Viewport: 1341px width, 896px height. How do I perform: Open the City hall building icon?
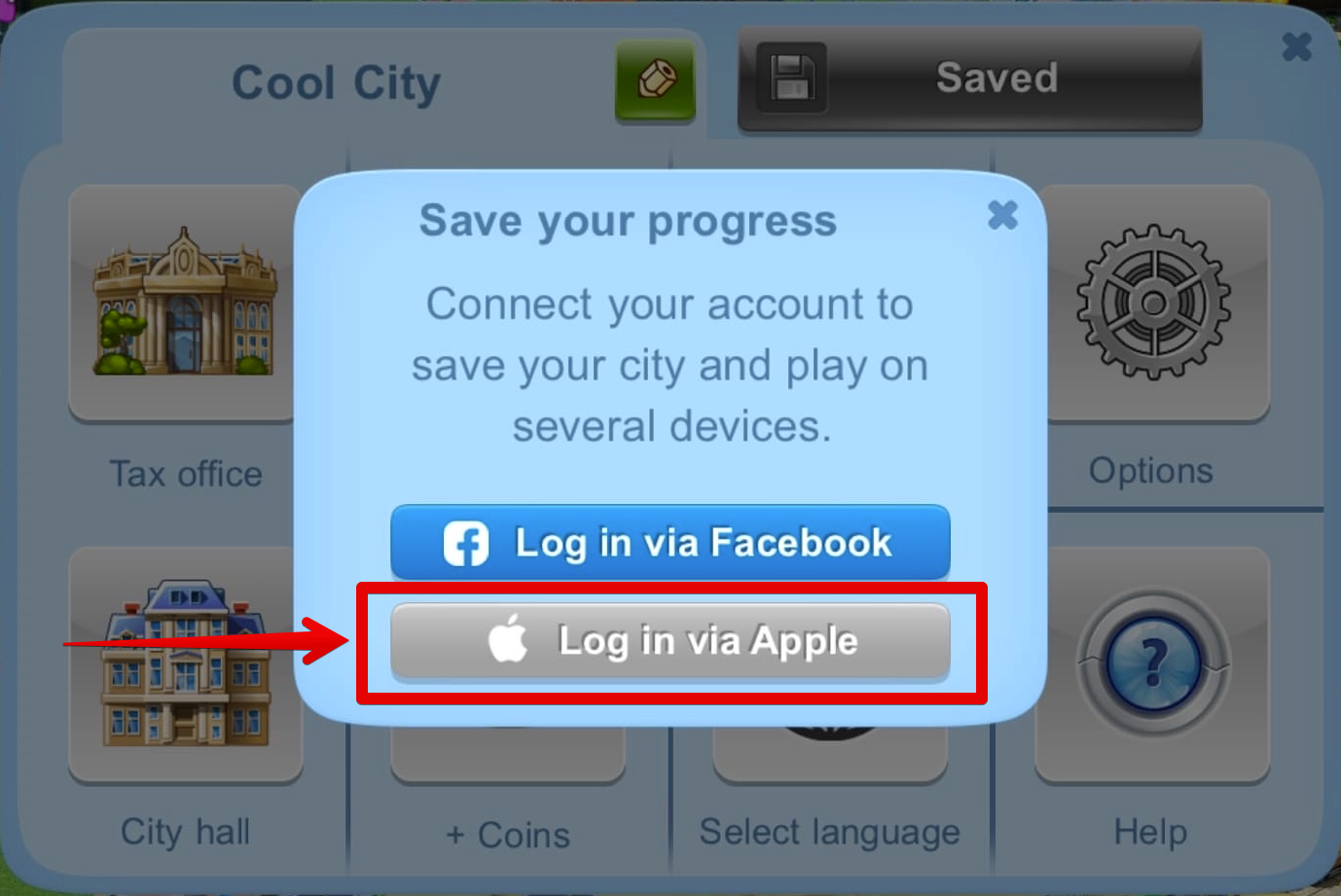click(185, 664)
